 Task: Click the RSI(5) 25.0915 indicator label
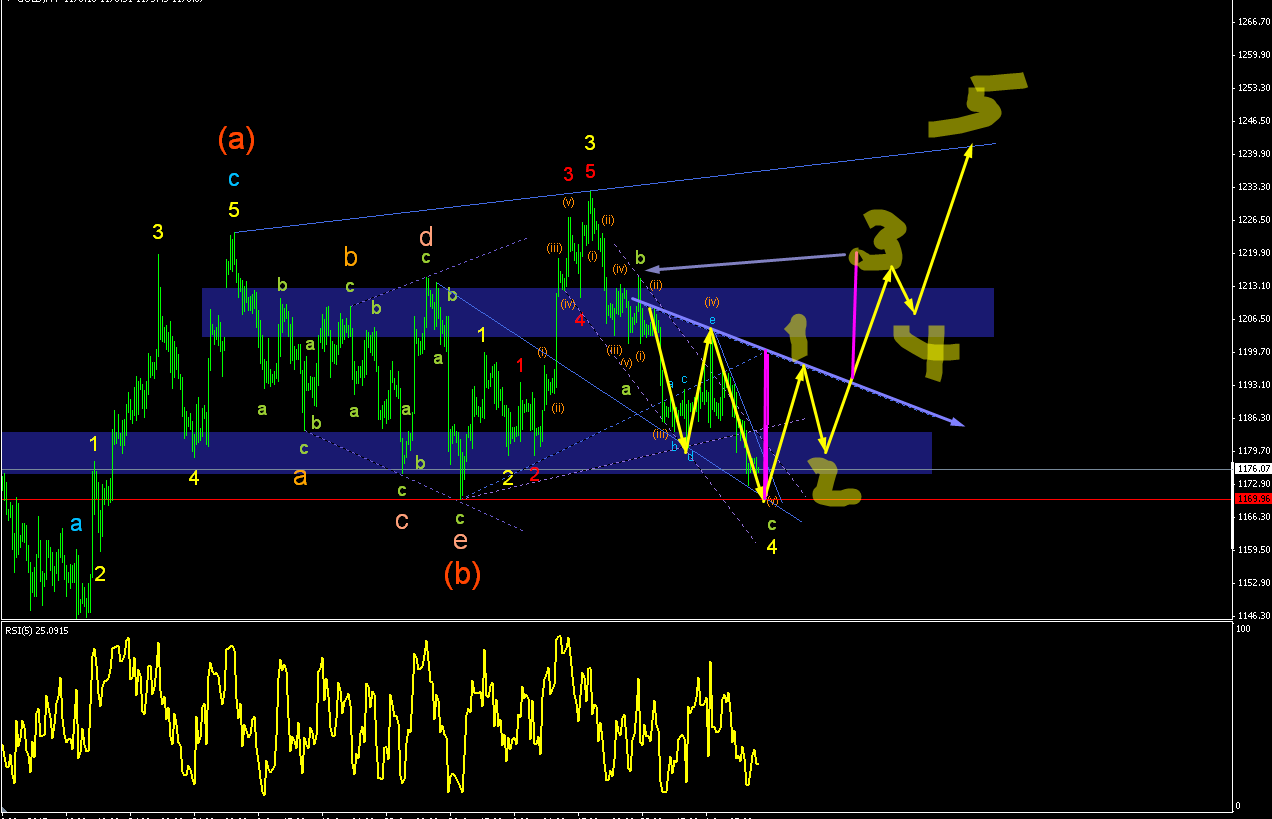(36, 630)
